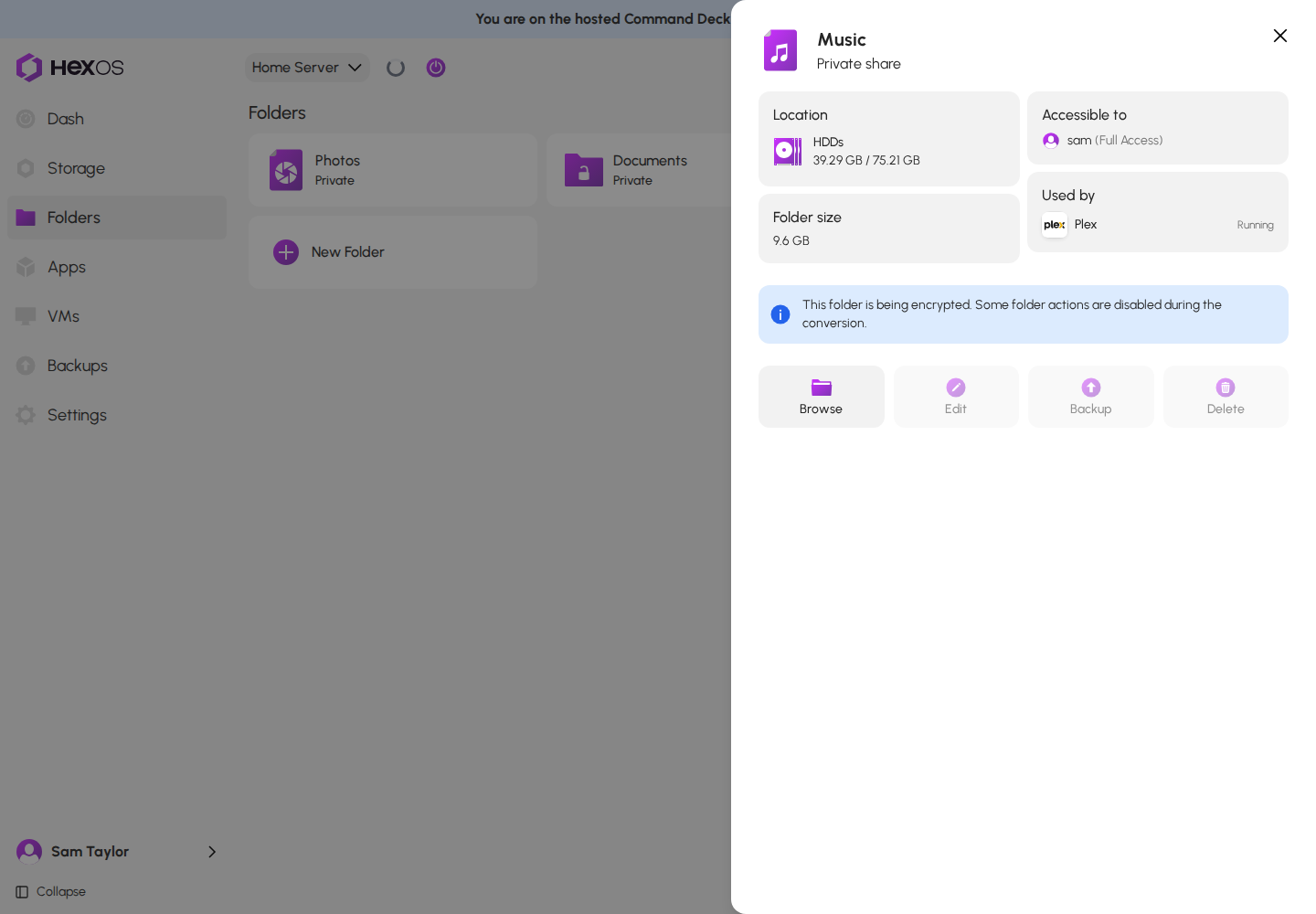Image resolution: width=1316 pixels, height=914 pixels.
Task: Click the refresh spinner icon
Action: click(x=396, y=68)
